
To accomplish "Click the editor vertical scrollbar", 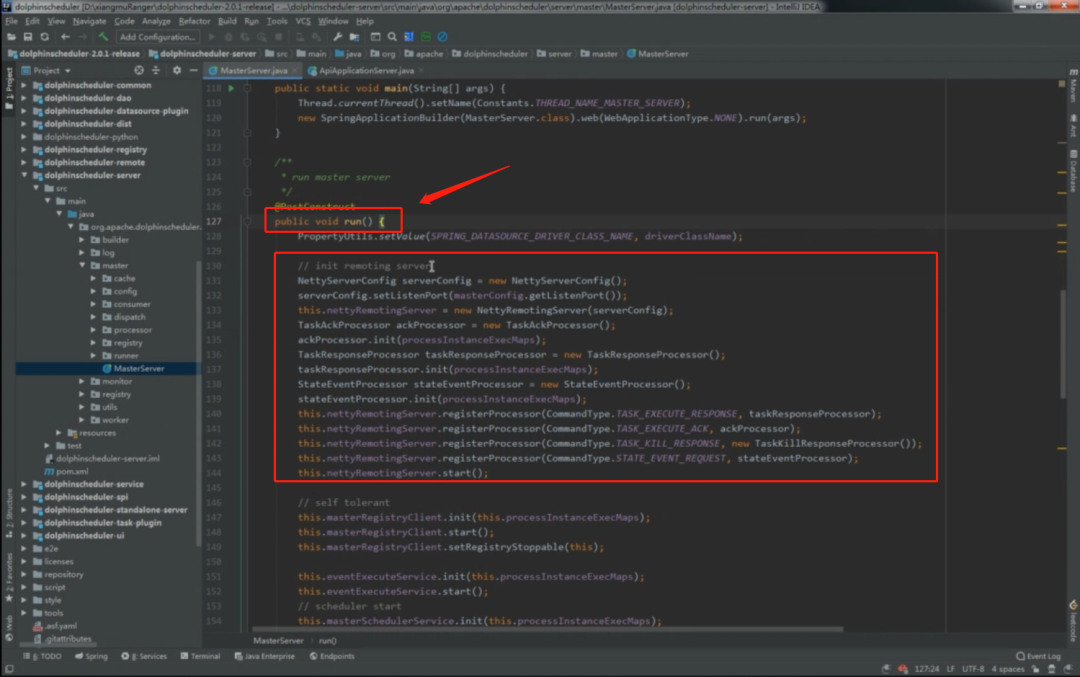I will [1063, 344].
